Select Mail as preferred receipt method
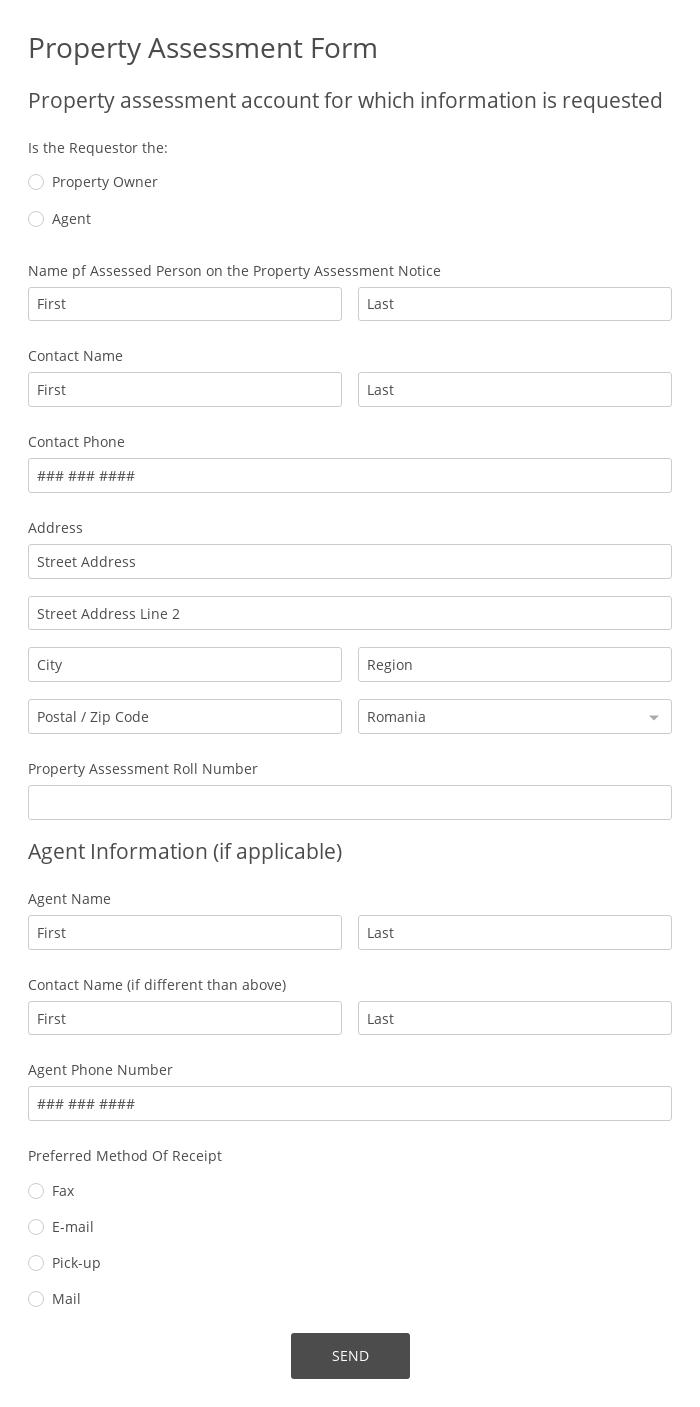700x1407 pixels. click(36, 1299)
